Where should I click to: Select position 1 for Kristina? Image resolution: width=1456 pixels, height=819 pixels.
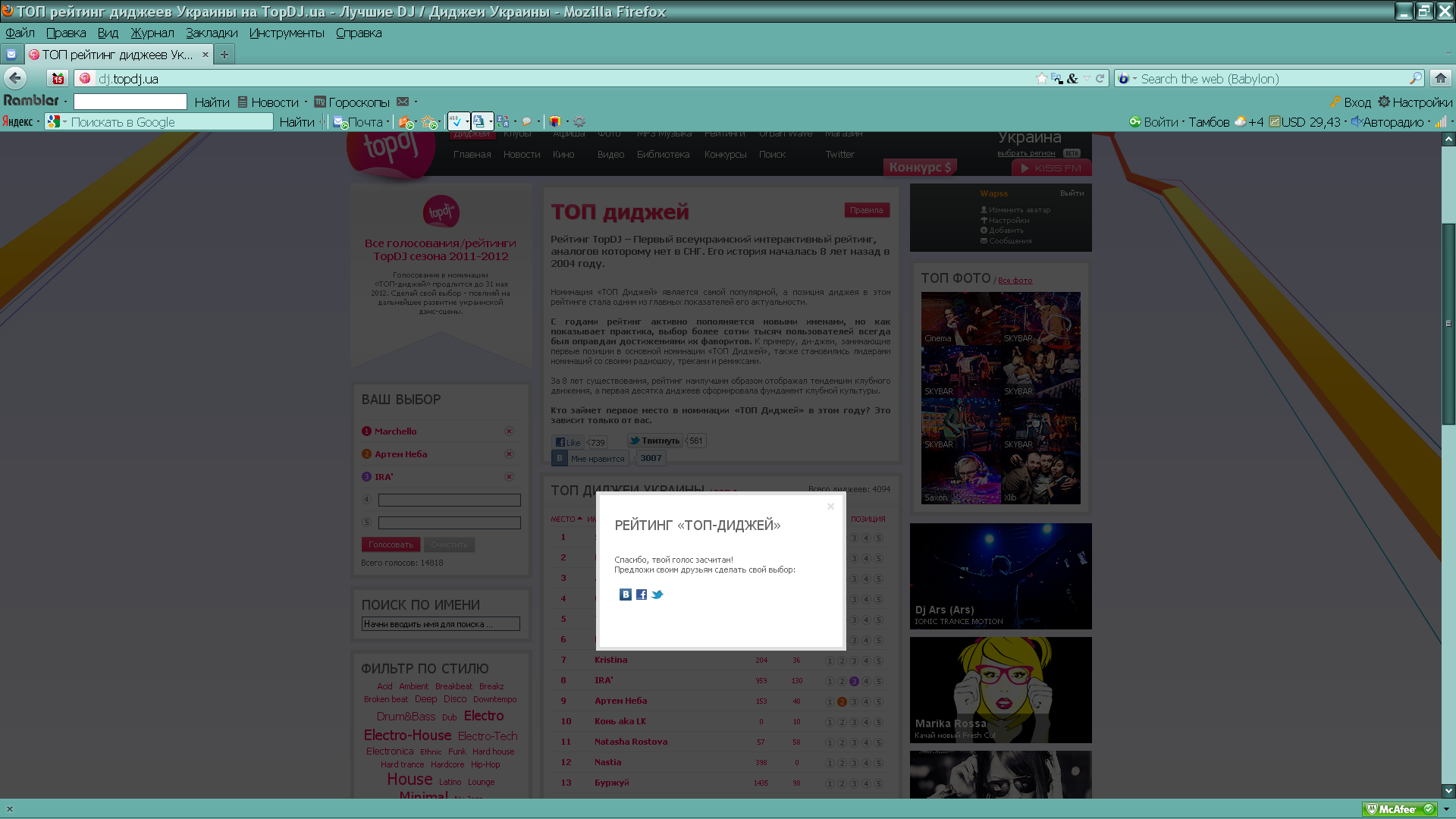click(x=830, y=661)
